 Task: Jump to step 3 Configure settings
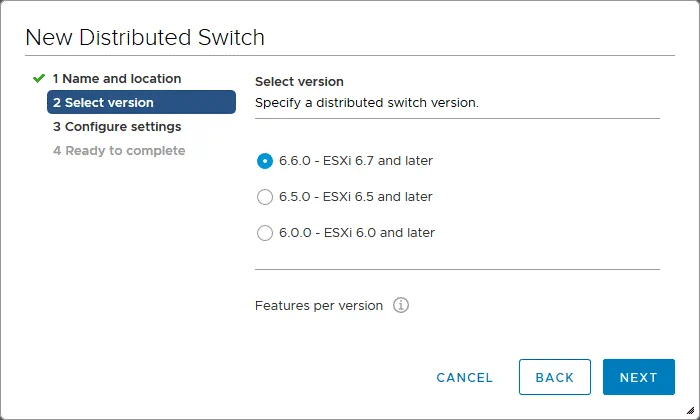point(117,127)
